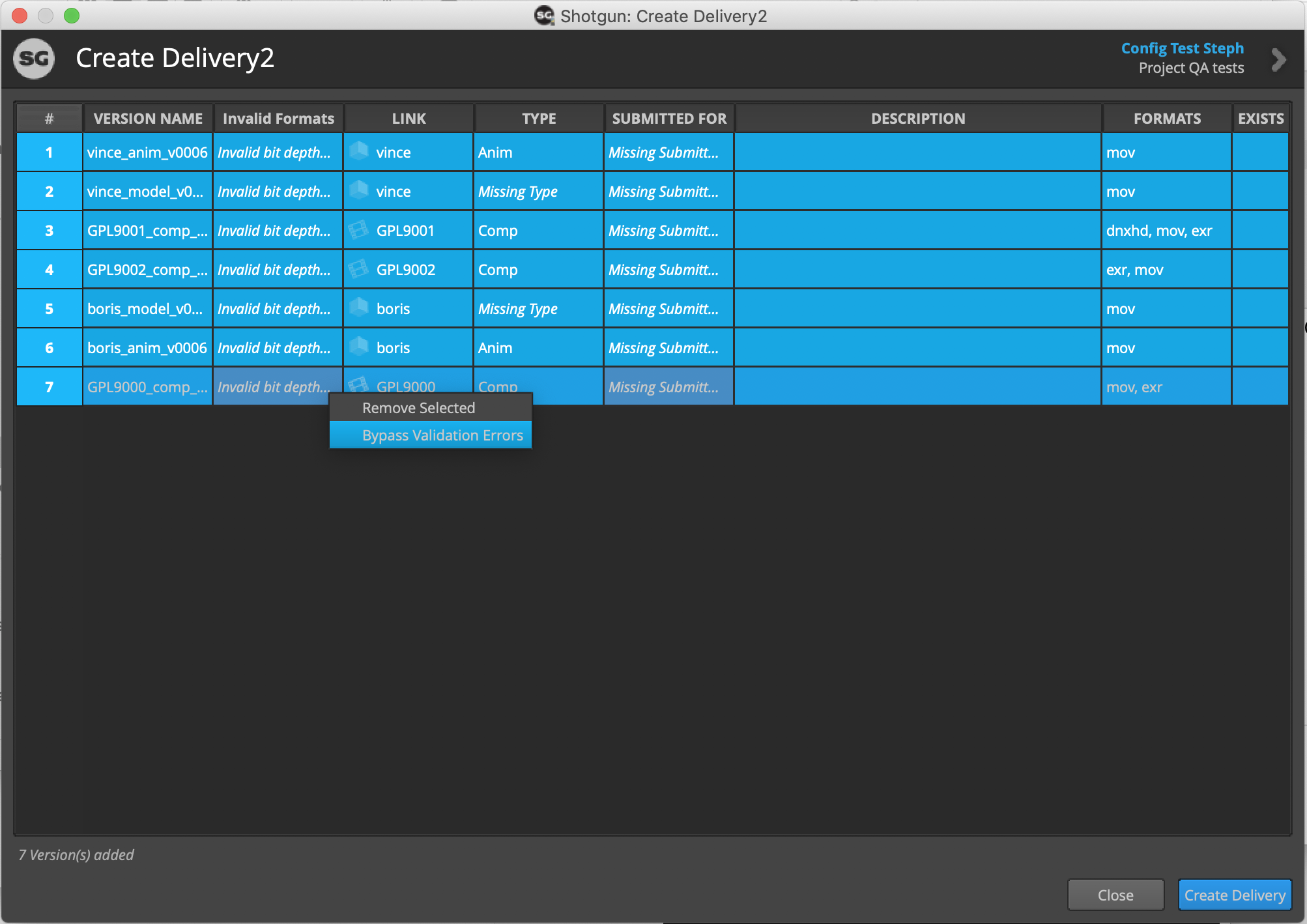
Task: Select row number 6
Action: 49,348
